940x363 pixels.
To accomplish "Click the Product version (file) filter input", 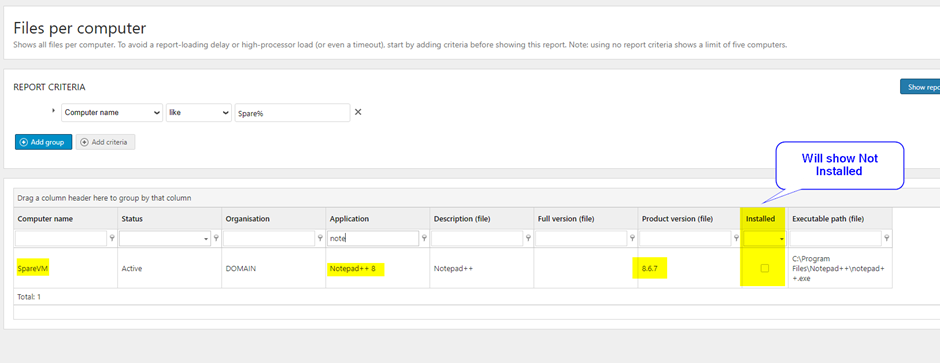I will point(685,238).
